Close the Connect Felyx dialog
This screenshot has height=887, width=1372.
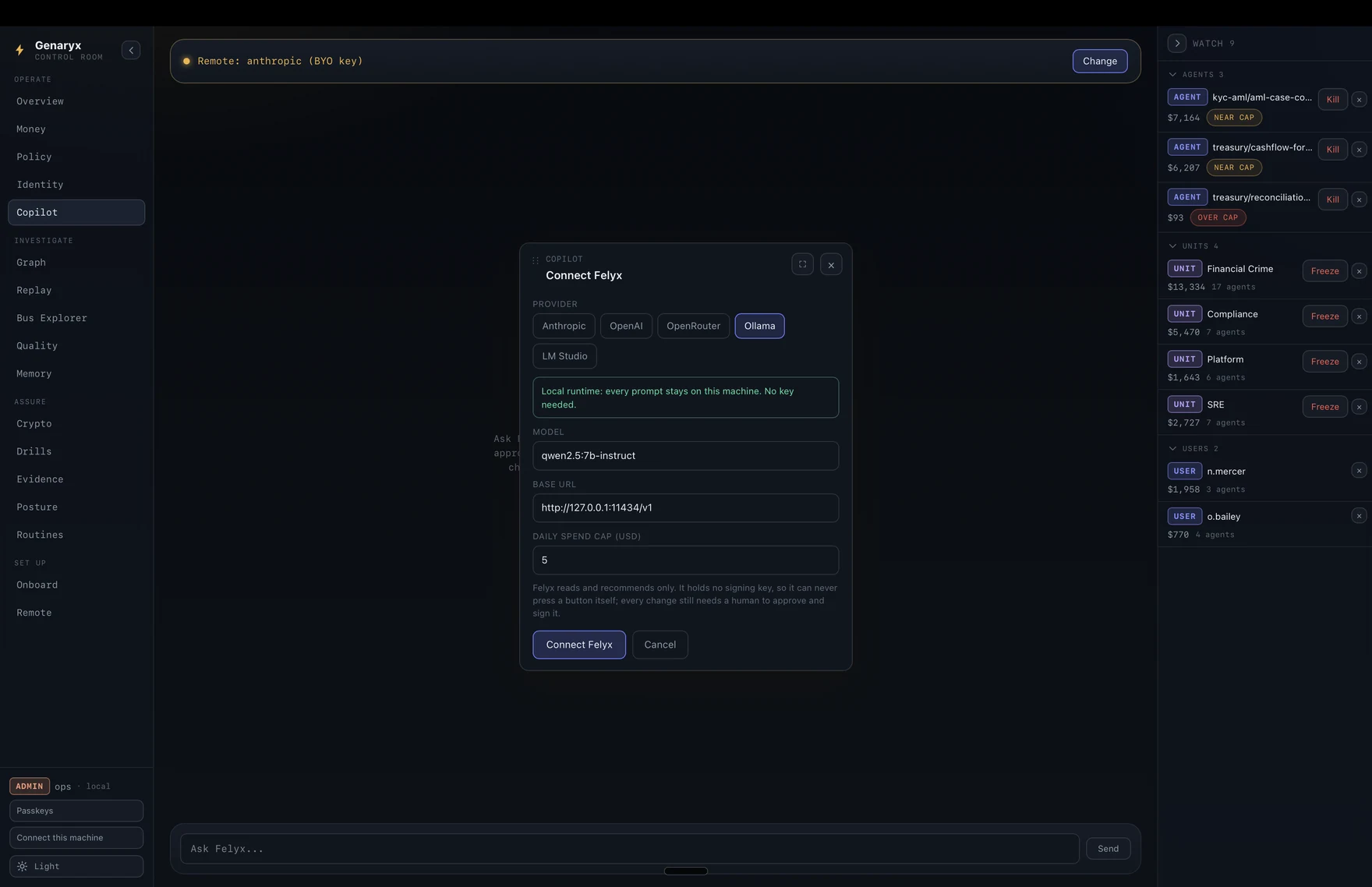tap(831, 264)
